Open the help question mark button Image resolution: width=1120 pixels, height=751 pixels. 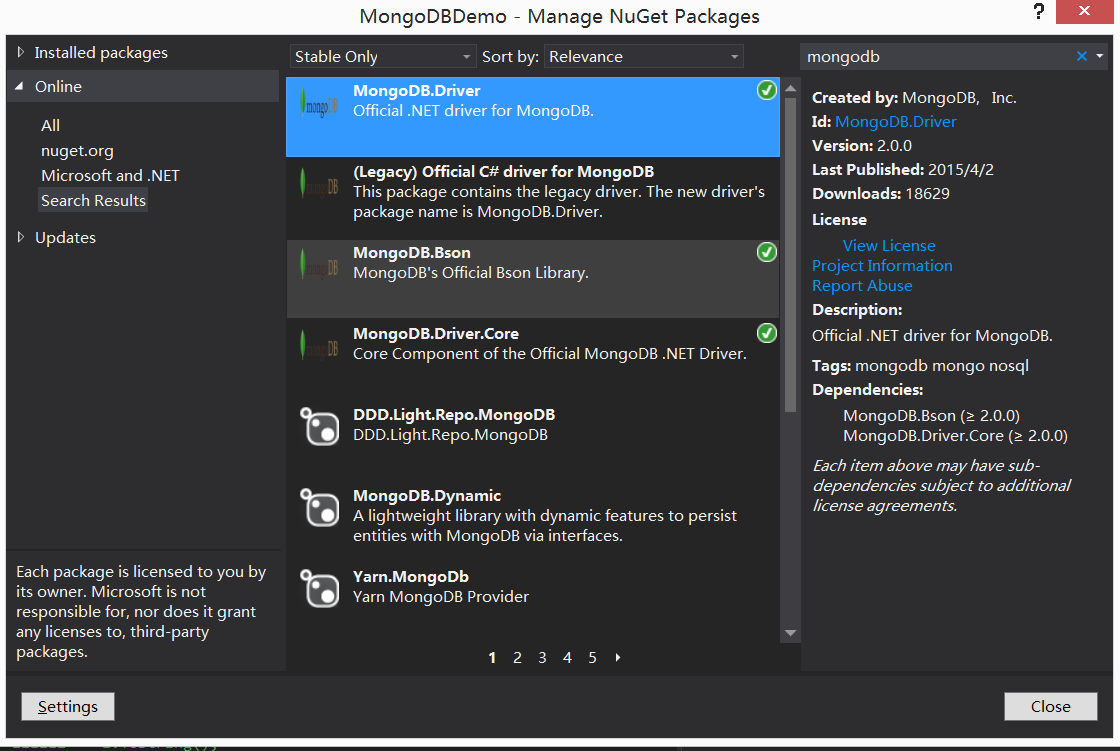1039,12
